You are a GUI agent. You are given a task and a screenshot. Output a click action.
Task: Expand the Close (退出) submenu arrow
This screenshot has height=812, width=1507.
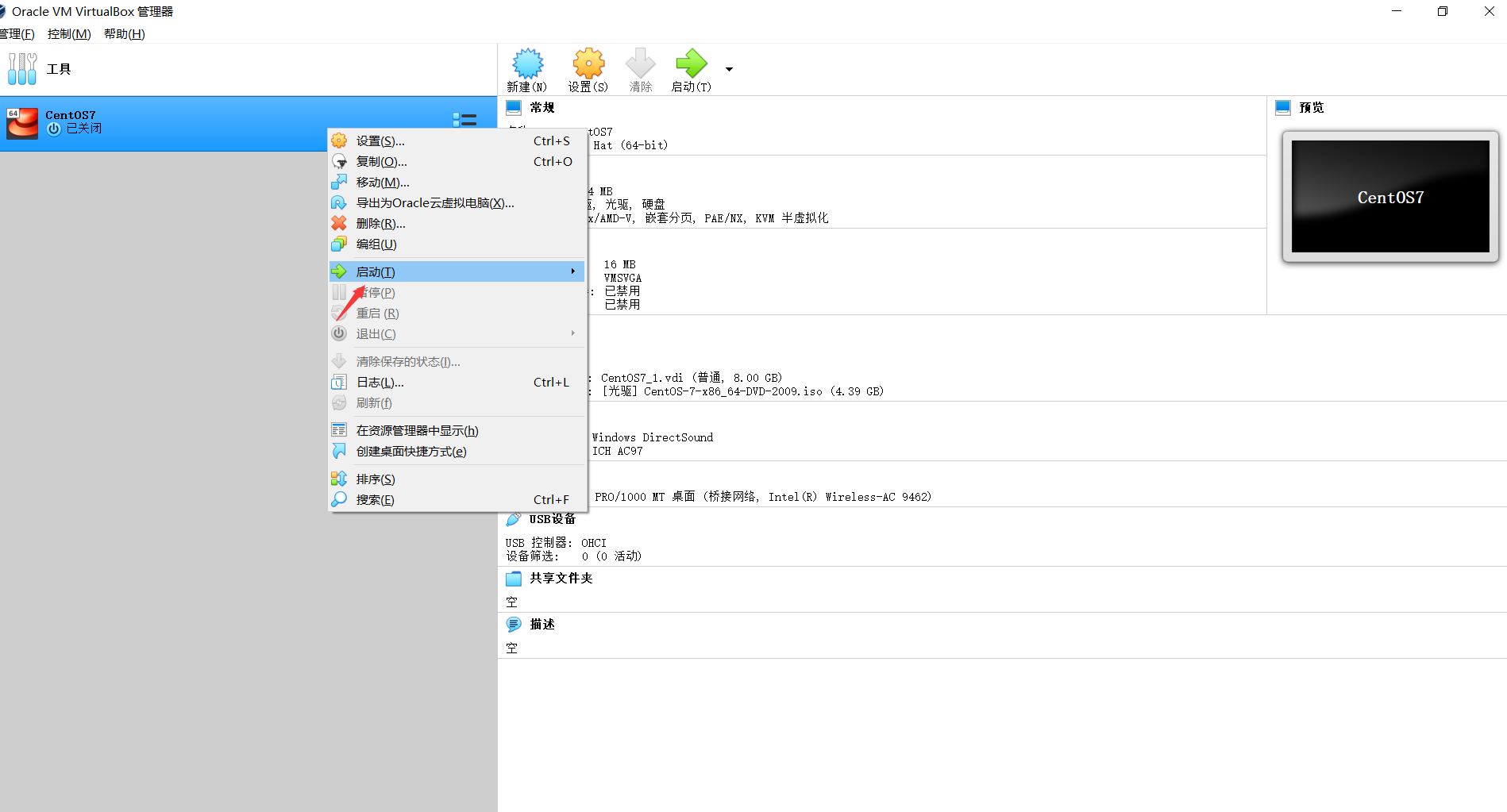click(x=572, y=333)
